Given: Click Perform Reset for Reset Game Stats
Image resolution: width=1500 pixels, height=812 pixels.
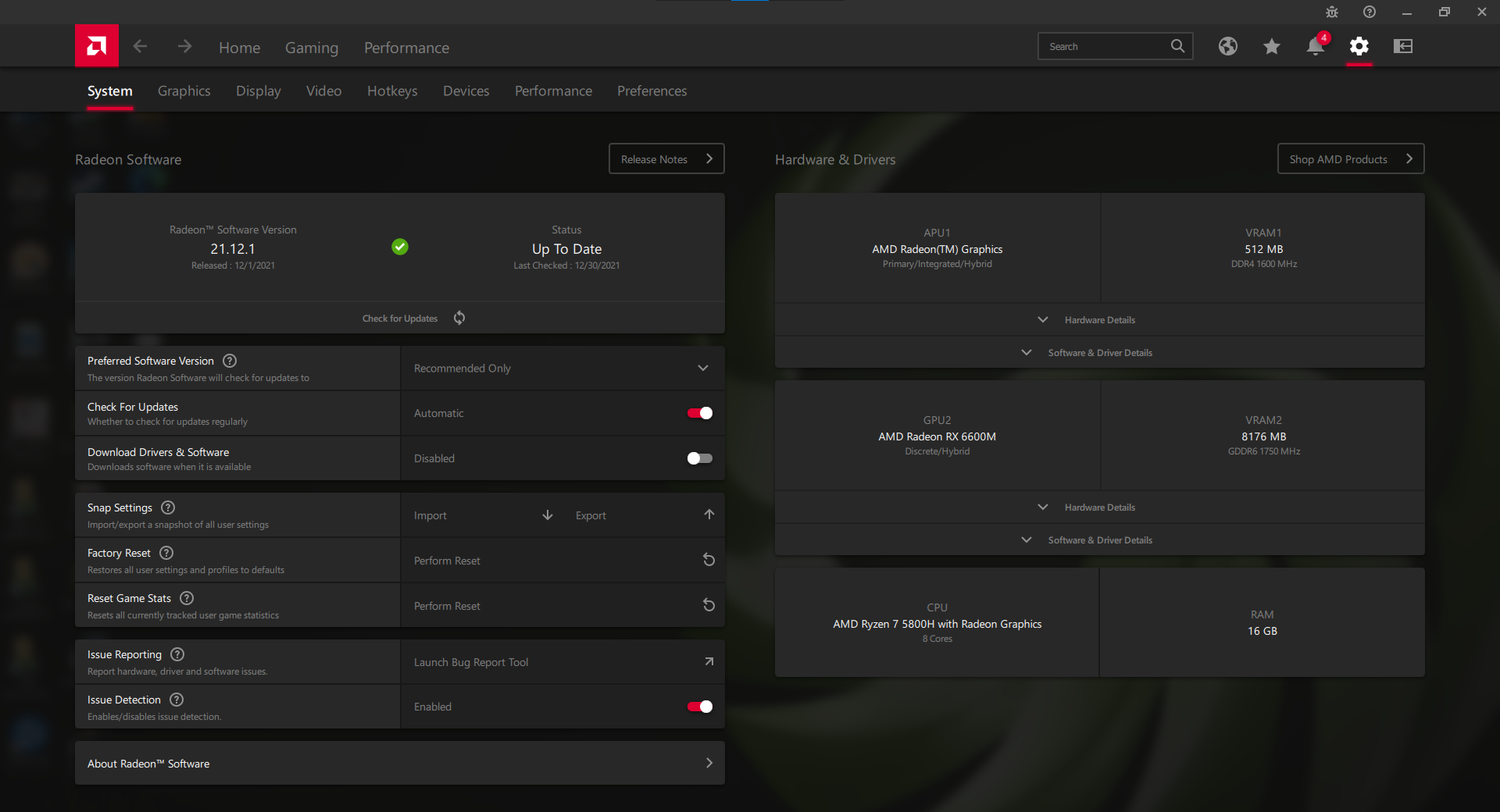Looking at the screenshot, I should click(x=447, y=606).
